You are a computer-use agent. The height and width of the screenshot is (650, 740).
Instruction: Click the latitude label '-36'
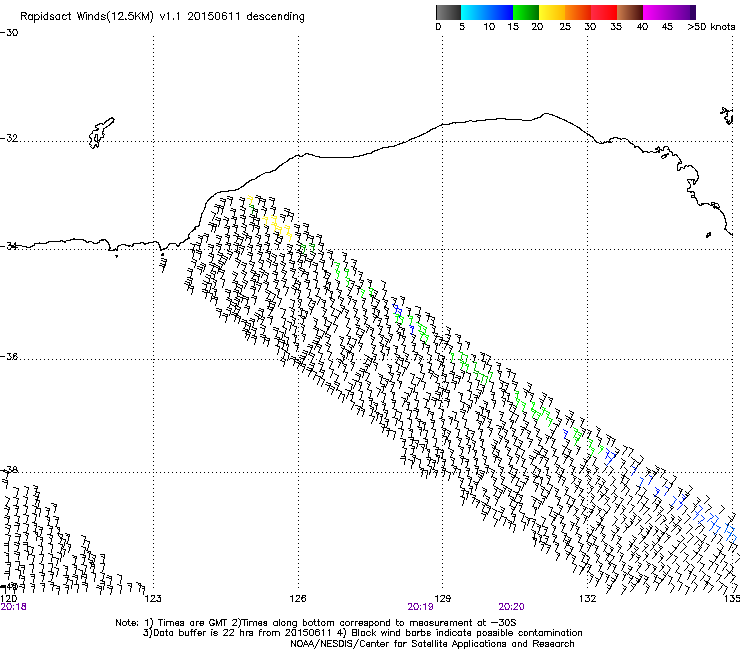pos(9,356)
